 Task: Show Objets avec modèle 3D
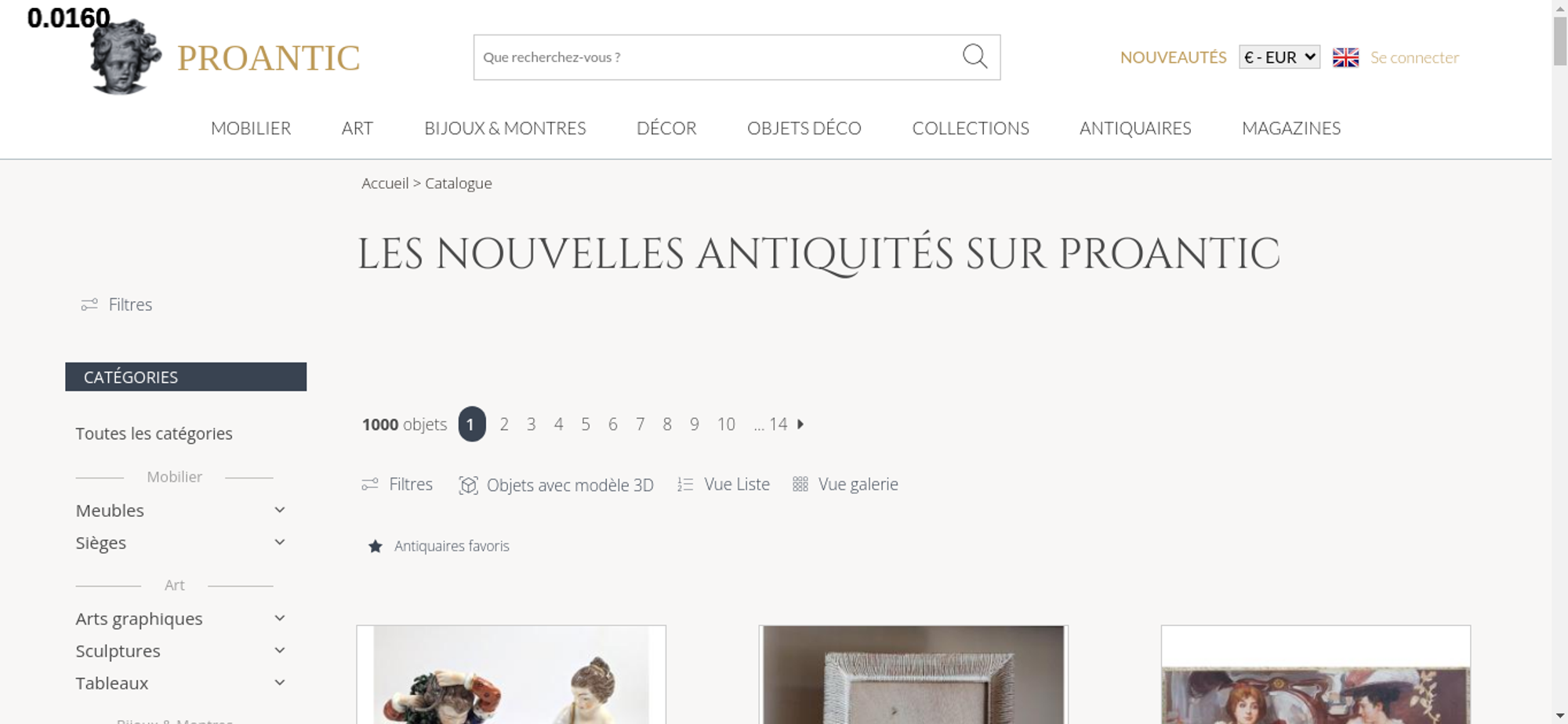pos(556,485)
